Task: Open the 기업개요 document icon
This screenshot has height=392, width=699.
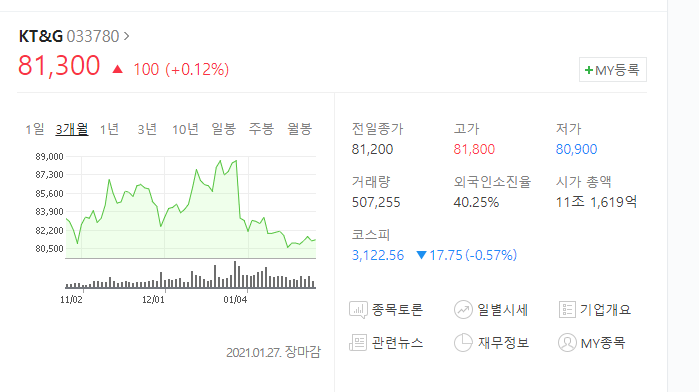Action: pyautogui.click(x=567, y=309)
